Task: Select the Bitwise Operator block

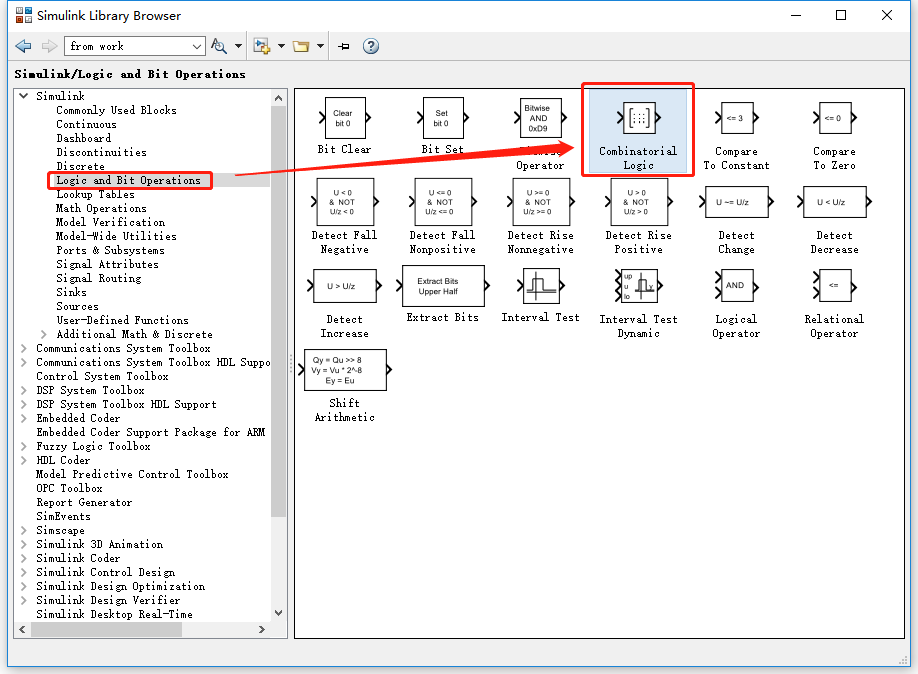Action: pyautogui.click(x=540, y=118)
